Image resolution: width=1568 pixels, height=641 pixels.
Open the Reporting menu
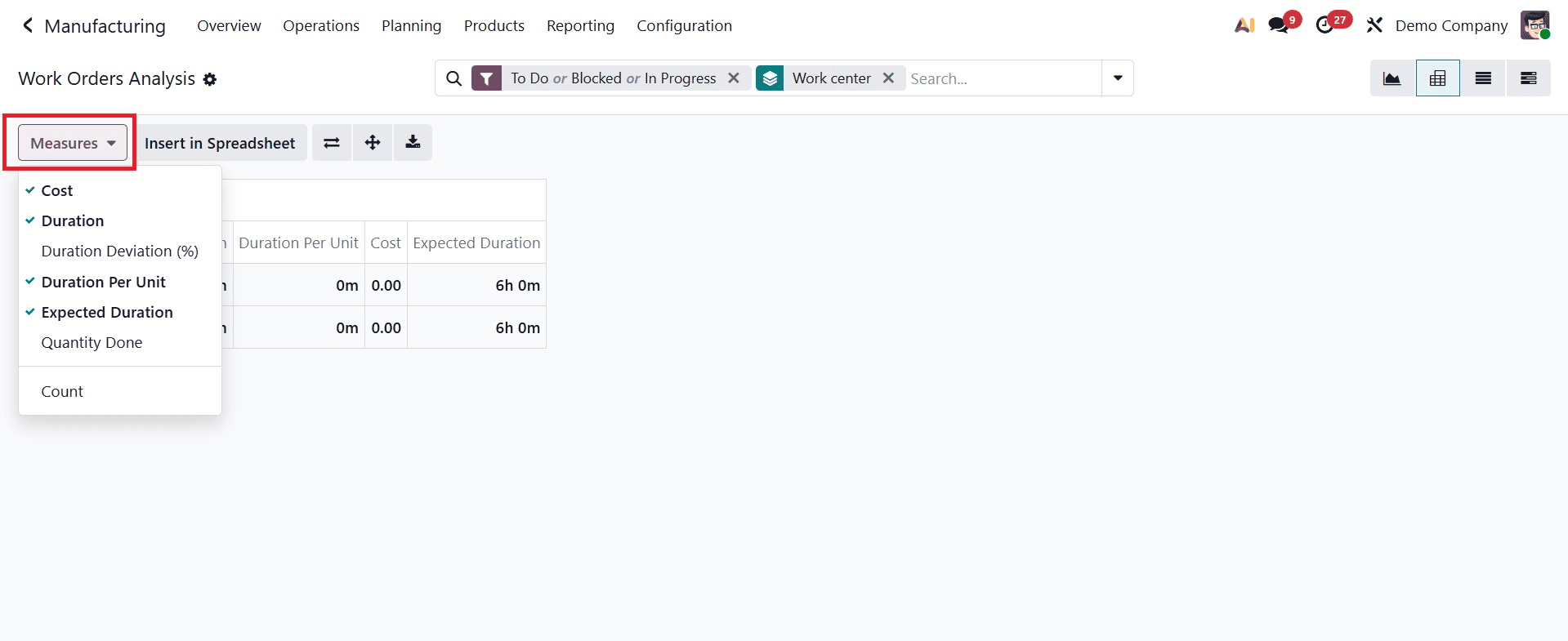580,25
